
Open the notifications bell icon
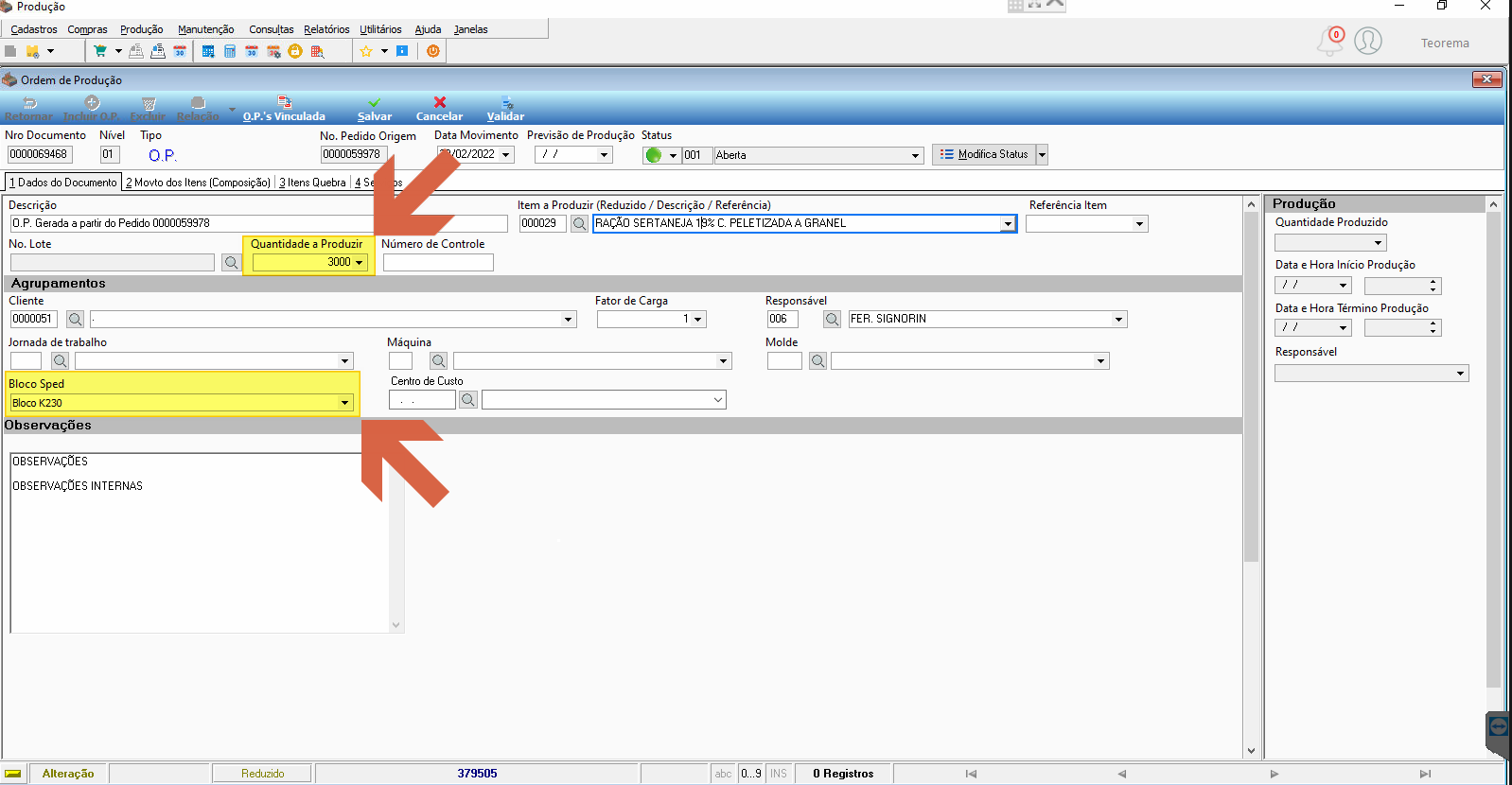pos(1330,41)
